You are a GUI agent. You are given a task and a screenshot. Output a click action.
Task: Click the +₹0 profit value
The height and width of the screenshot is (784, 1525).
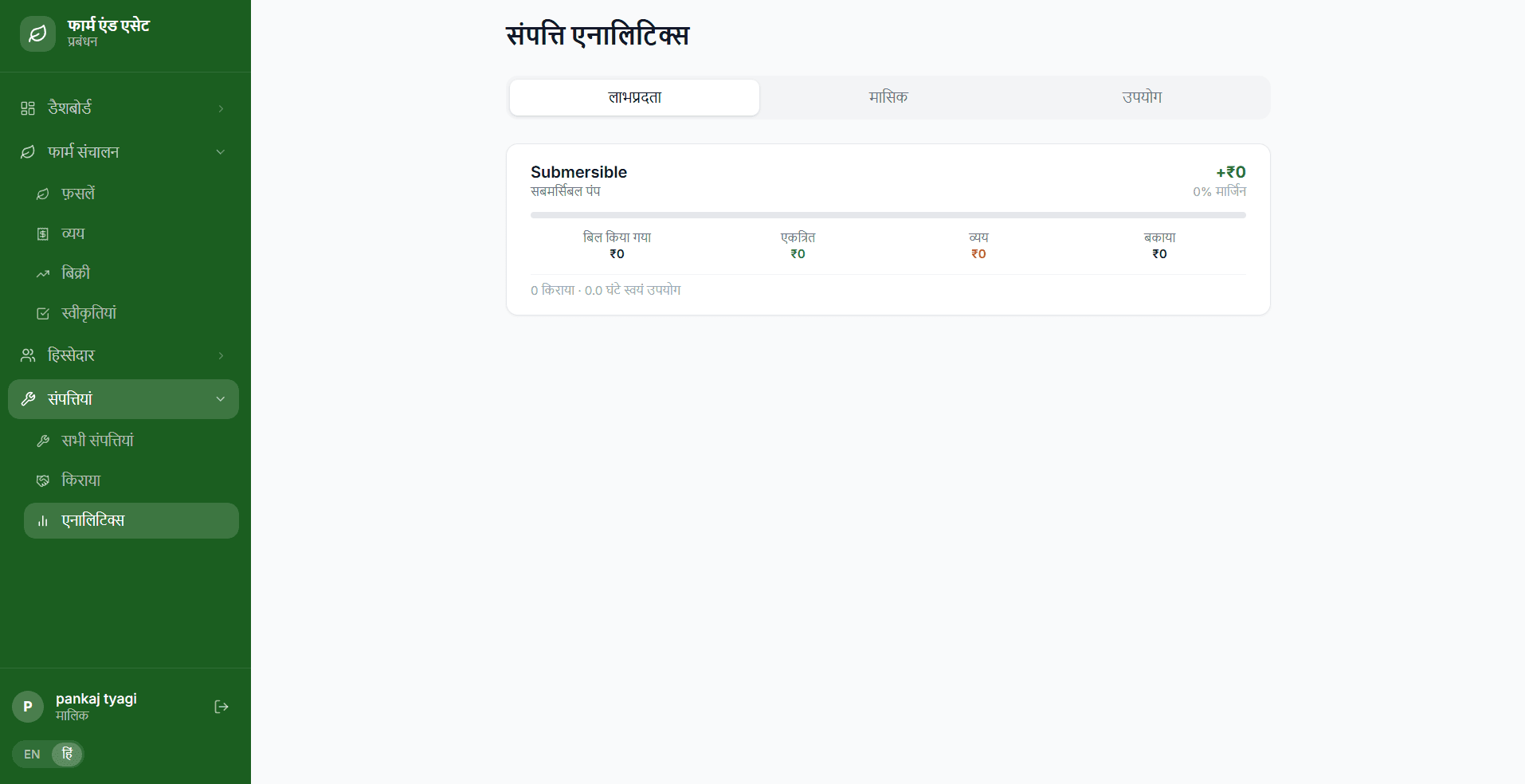[1230, 172]
